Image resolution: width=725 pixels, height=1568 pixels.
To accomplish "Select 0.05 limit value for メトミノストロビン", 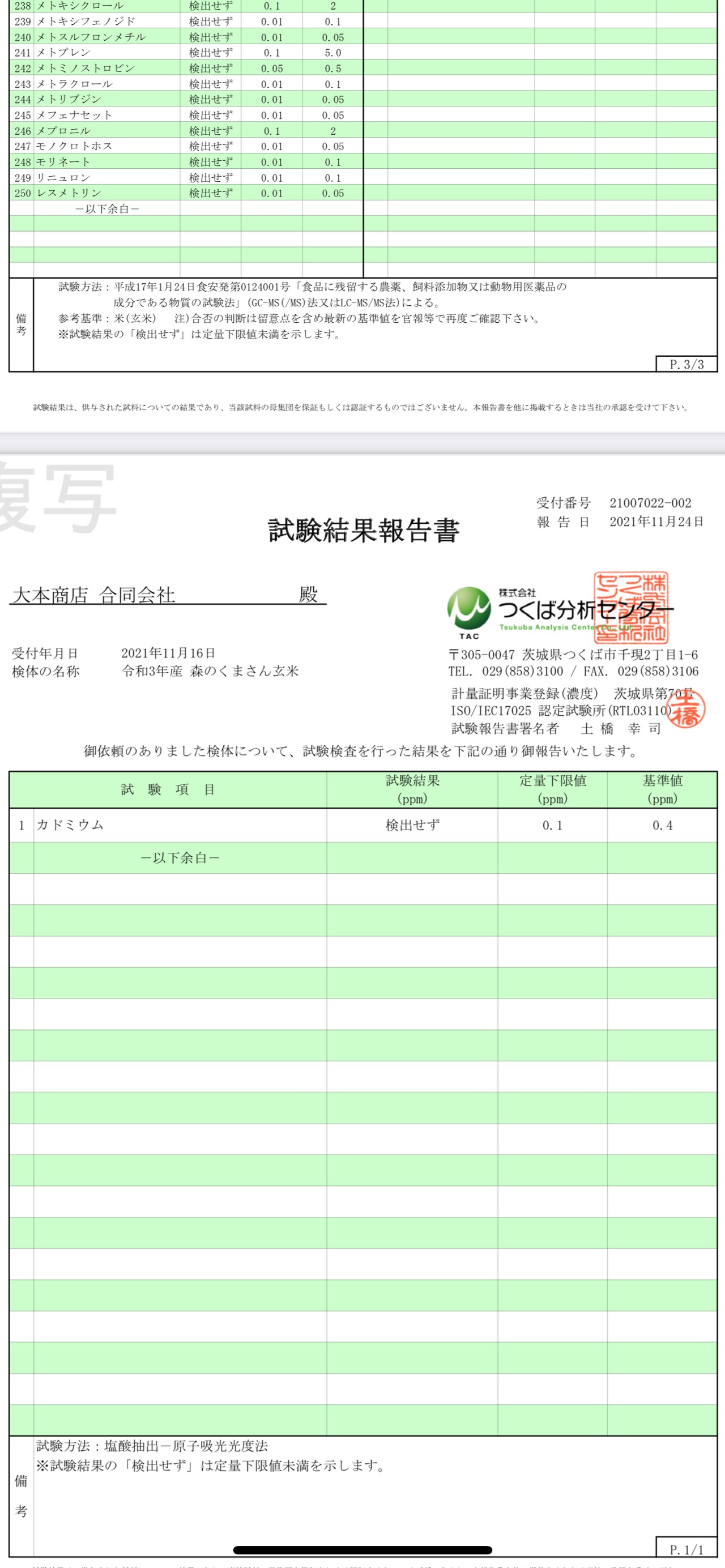I will (x=271, y=68).
